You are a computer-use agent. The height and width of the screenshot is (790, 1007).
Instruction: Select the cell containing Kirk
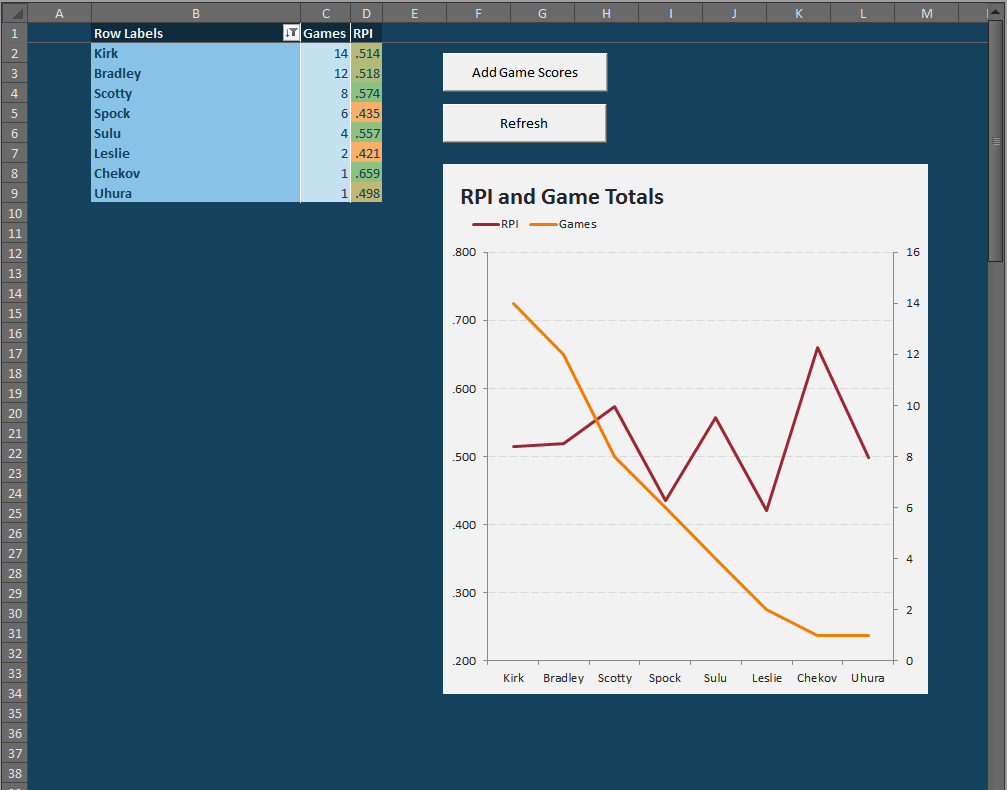coord(195,53)
